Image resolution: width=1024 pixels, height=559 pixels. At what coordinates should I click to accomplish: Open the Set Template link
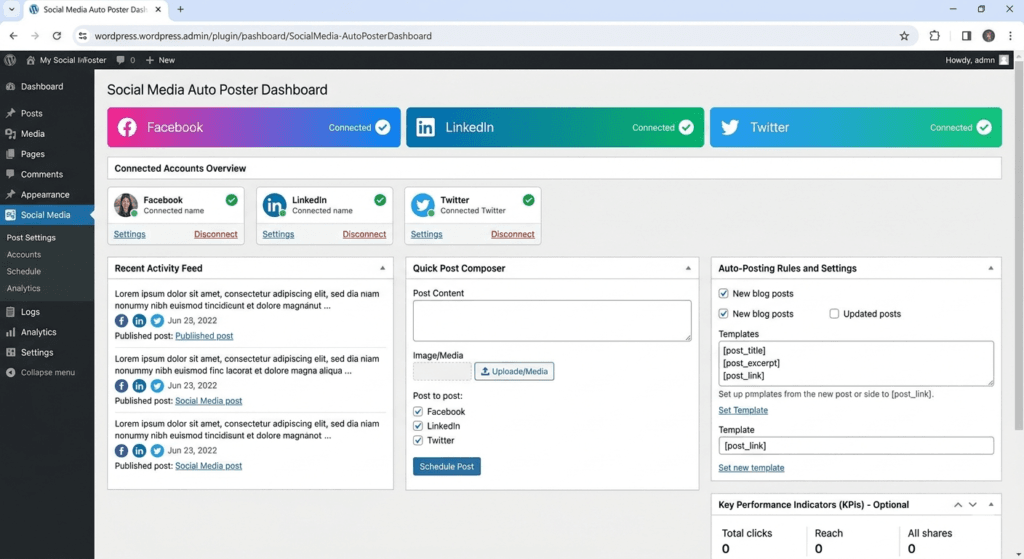tap(743, 410)
